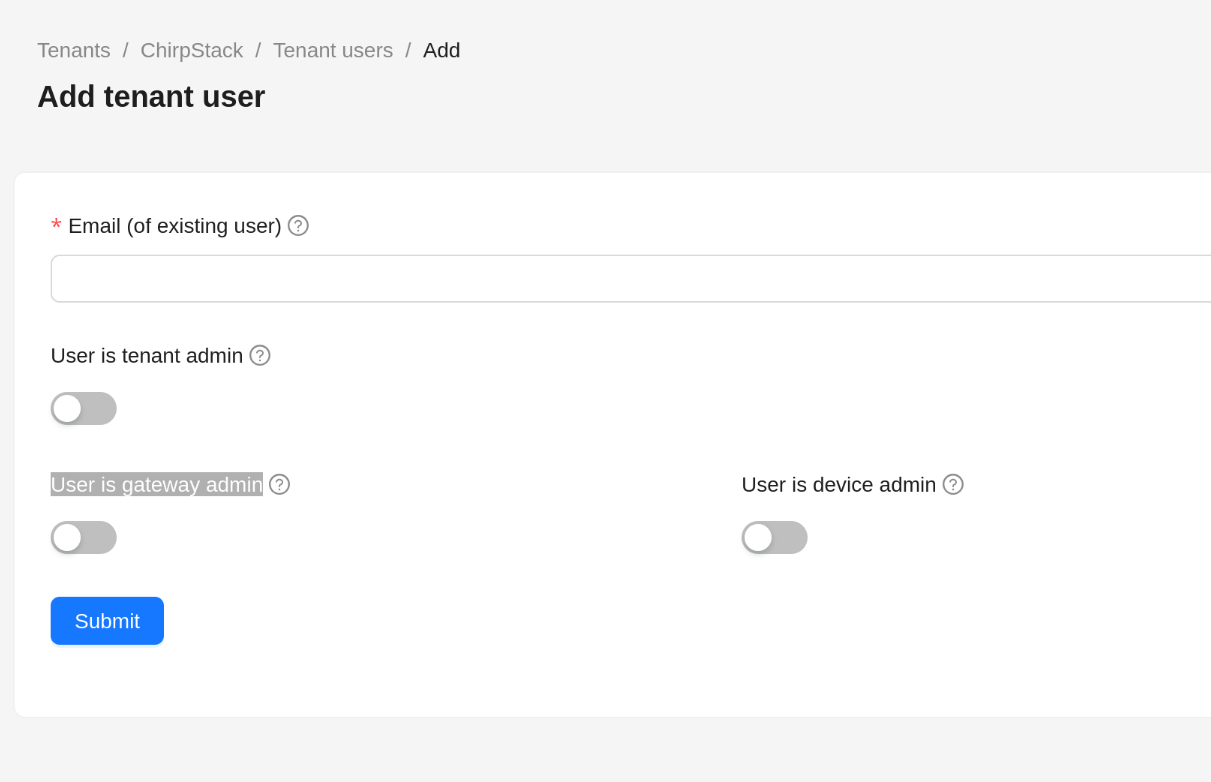Click the User is tenant admin label

coord(147,356)
